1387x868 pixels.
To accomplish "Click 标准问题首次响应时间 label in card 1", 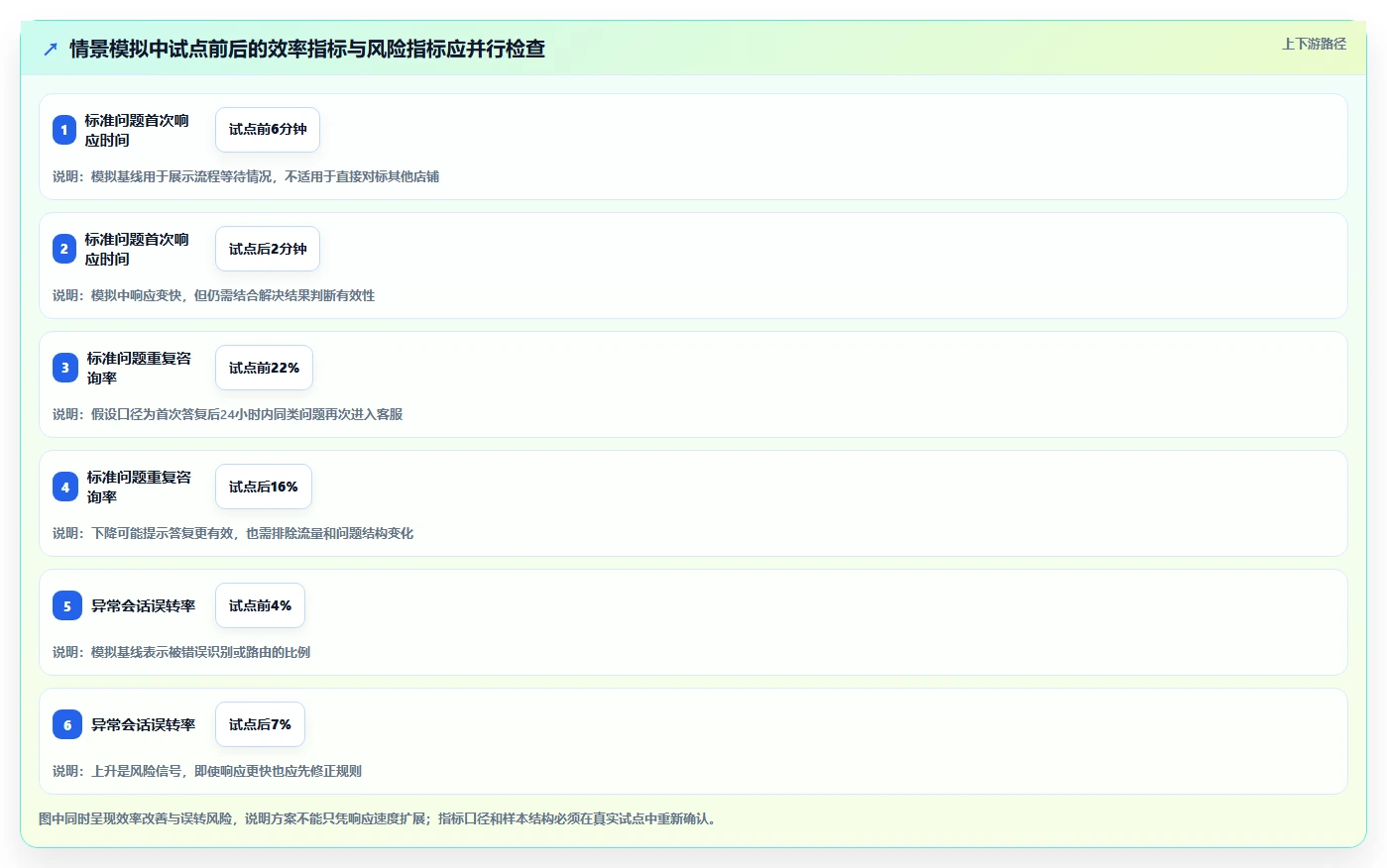I will [x=137, y=130].
